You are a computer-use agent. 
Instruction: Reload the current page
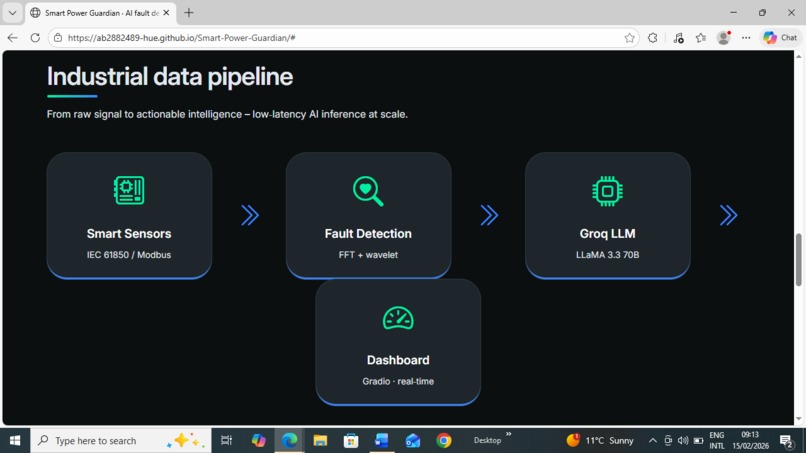(x=35, y=38)
